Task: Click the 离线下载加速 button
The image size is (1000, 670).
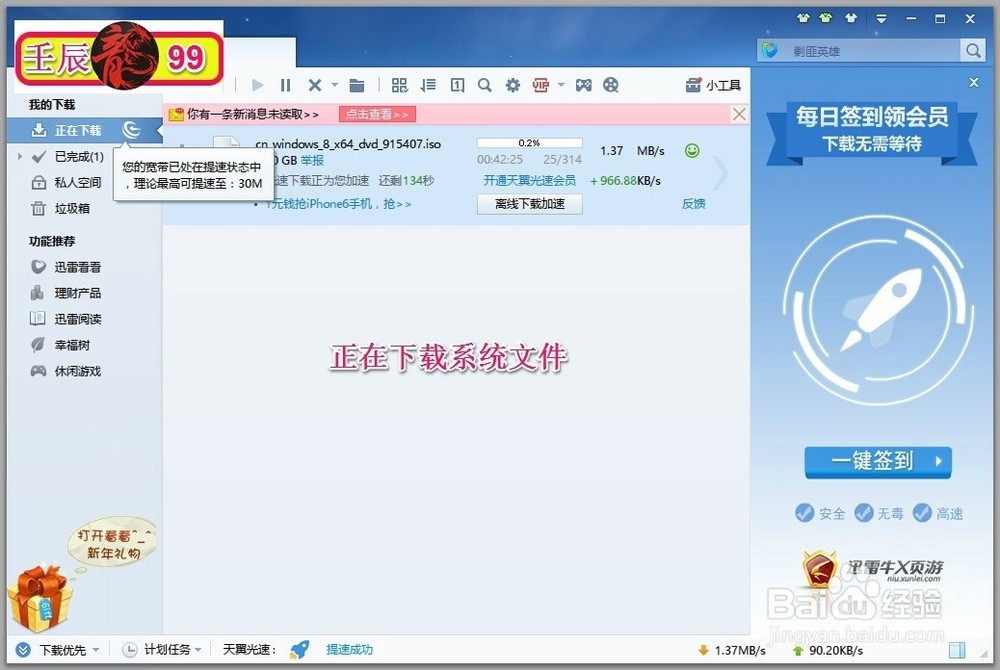Action: [529, 203]
